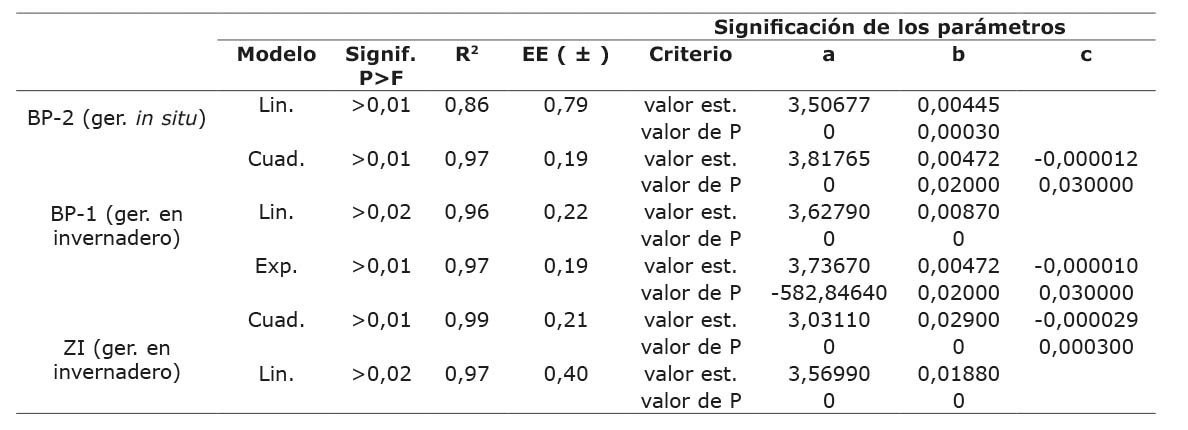The height and width of the screenshot is (430, 1188).
Task: Select the a value 3,81765
Action: tap(828, 159)
